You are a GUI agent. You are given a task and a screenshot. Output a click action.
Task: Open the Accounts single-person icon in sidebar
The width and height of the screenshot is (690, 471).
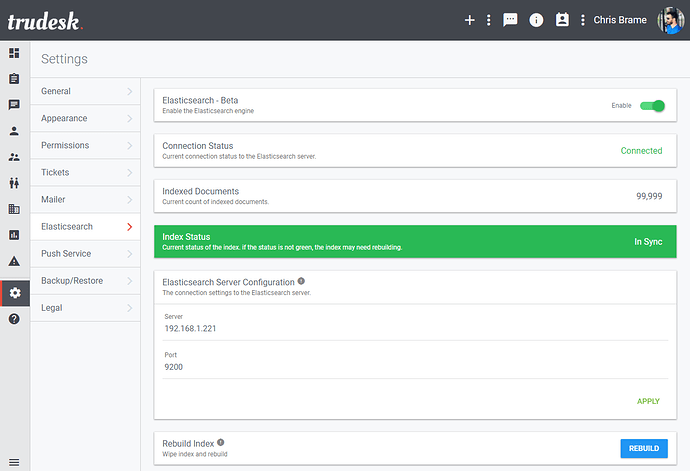(x=14, y=131)
